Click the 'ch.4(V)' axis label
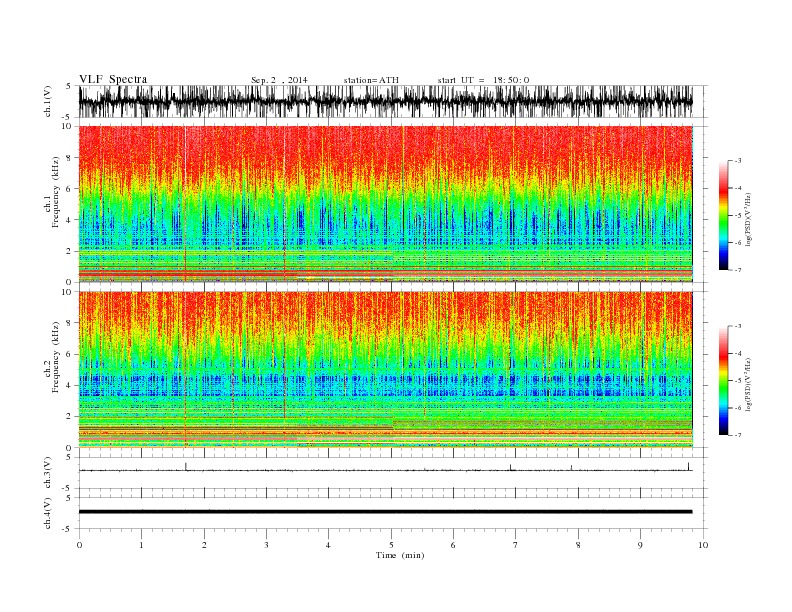Viewport: 792px width, 612px height. tap(48, 513)
